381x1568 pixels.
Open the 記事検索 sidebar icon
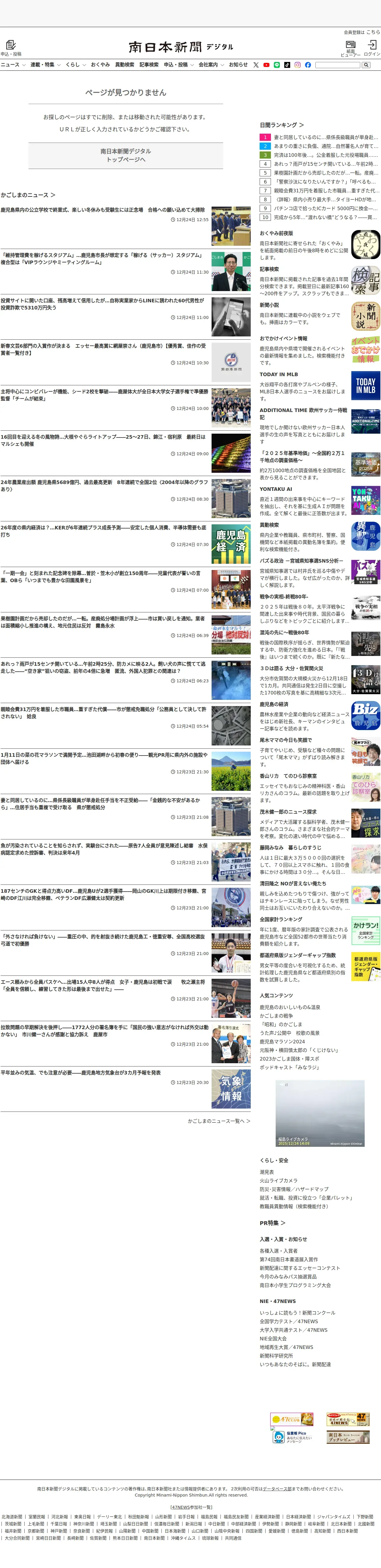tap(366, 281)
